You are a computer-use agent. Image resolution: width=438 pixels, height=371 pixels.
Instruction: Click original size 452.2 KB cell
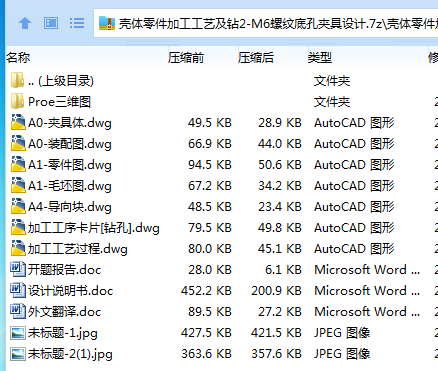206,291
